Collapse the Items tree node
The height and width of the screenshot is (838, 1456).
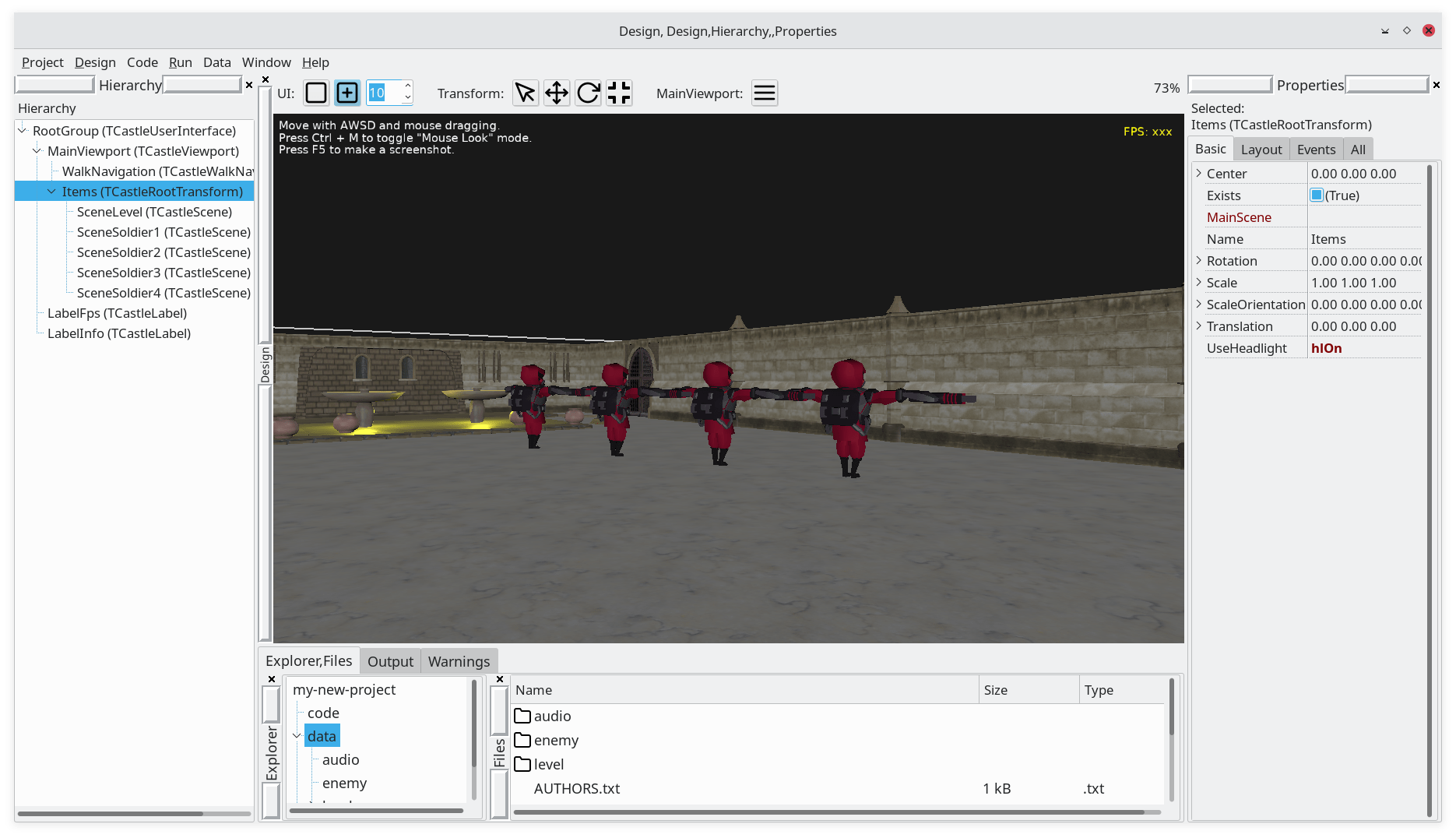51,191
